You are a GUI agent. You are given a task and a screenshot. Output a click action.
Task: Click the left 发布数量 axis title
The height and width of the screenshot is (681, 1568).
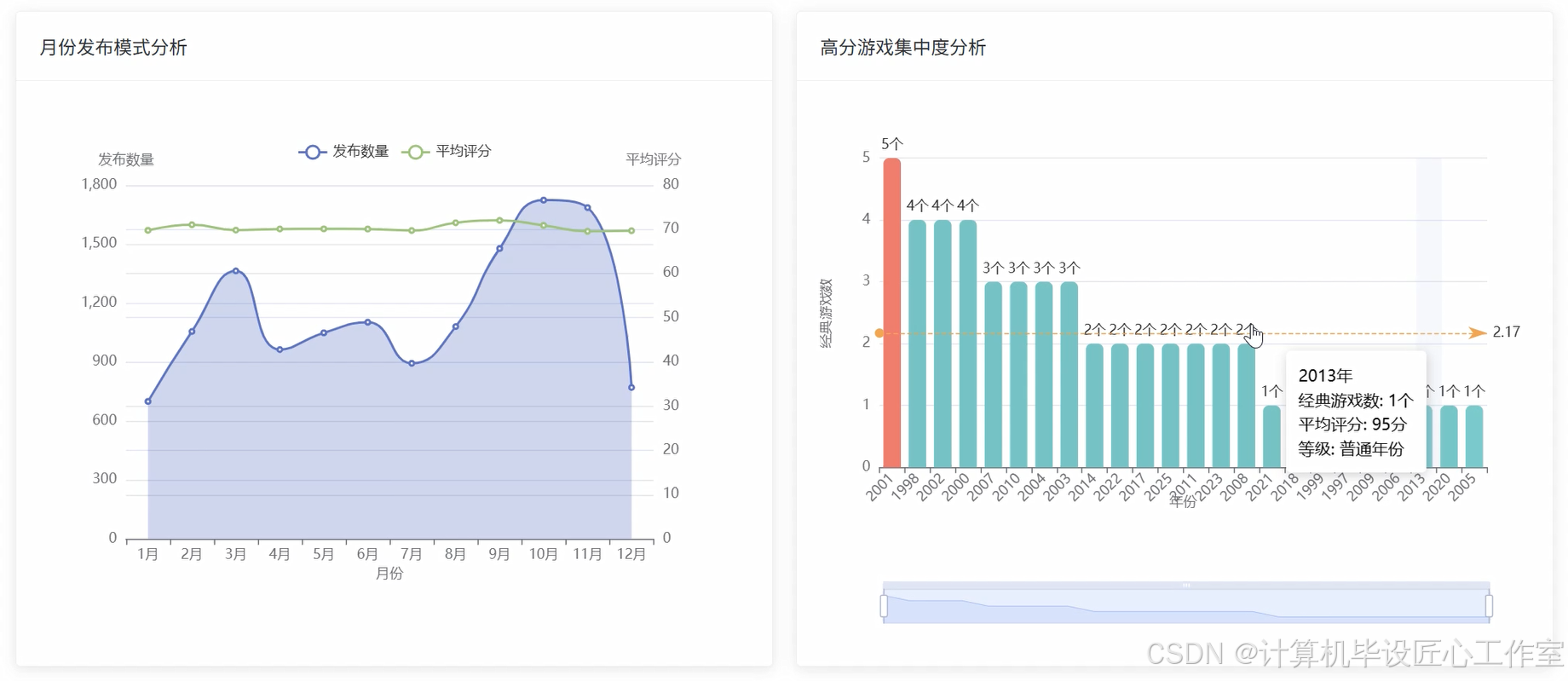pos(126,159)
